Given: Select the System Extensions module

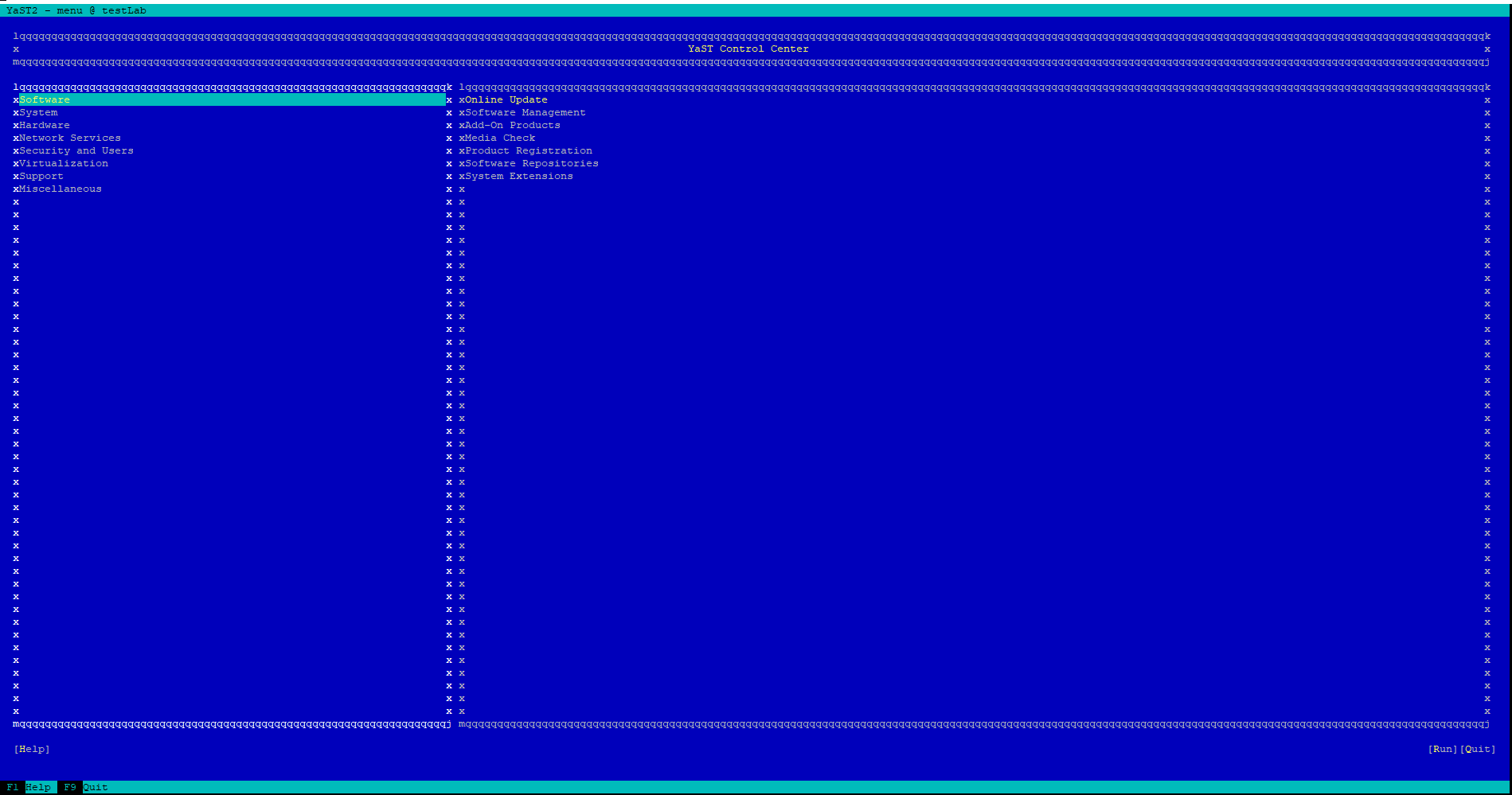Looking at the screenshot, I should pyautogui.click(x=519, y=177).
